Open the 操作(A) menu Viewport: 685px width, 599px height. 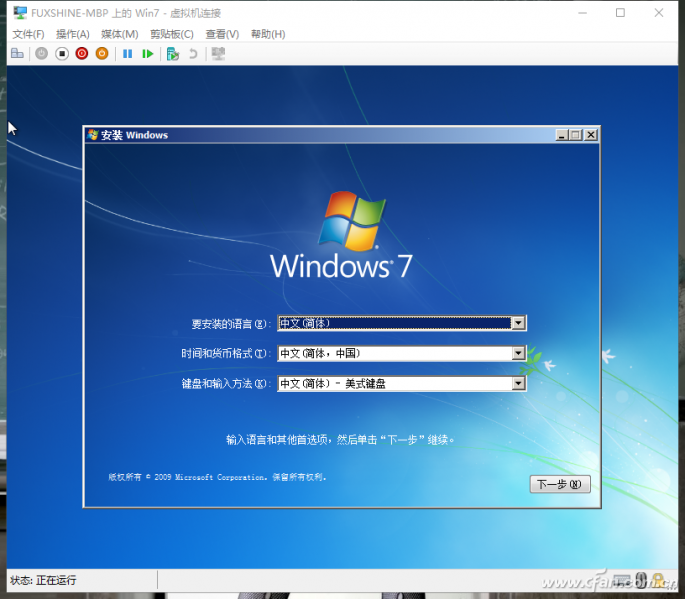tap(73, 34)
